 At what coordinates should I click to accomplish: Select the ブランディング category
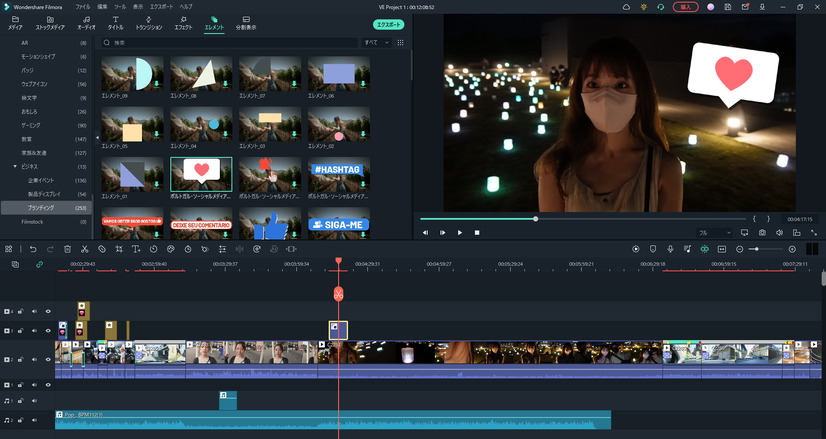tap(46, 208)
